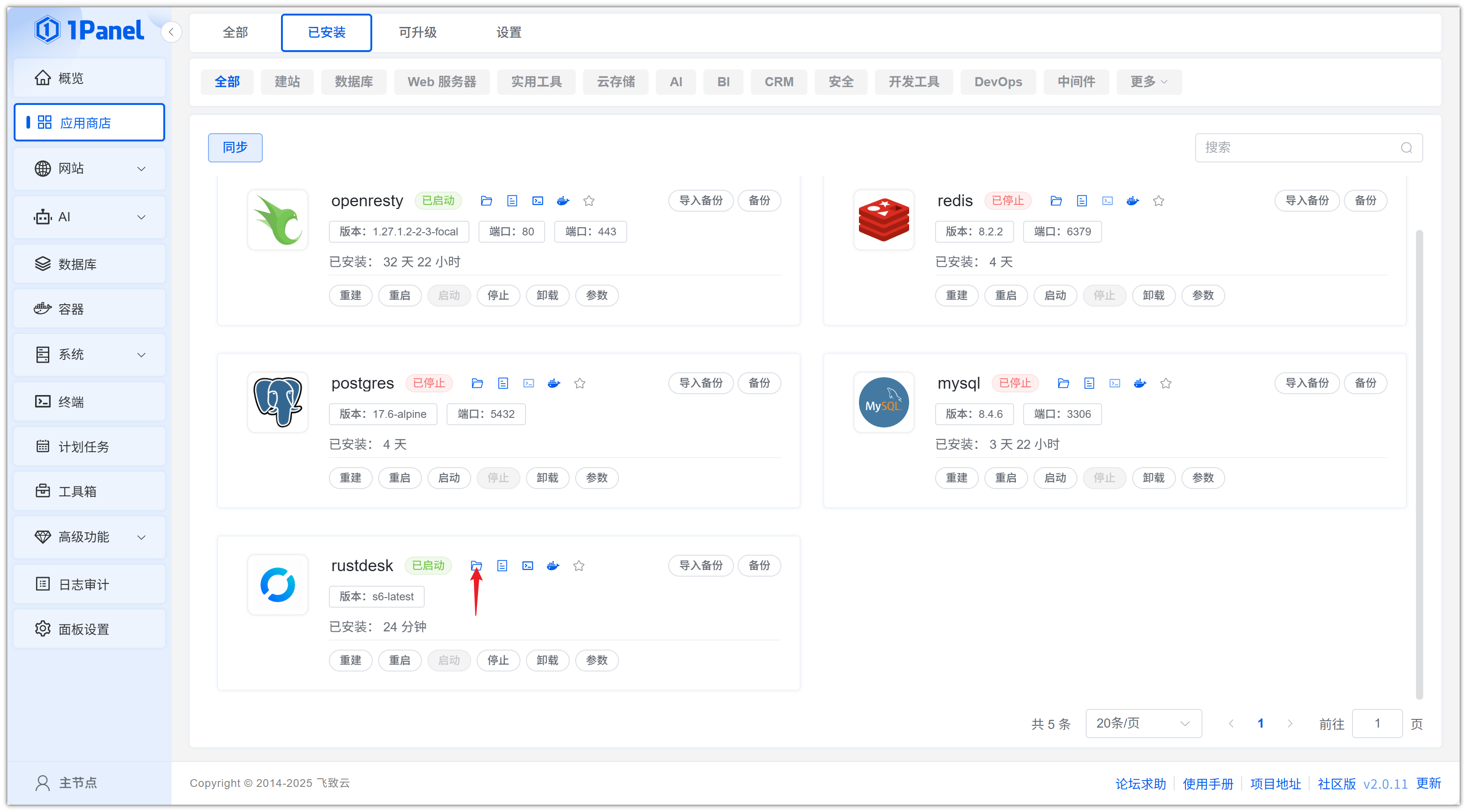Switch to the 可升级 tab
This screenshot has width=1467, height=812.
pos(417,32)
